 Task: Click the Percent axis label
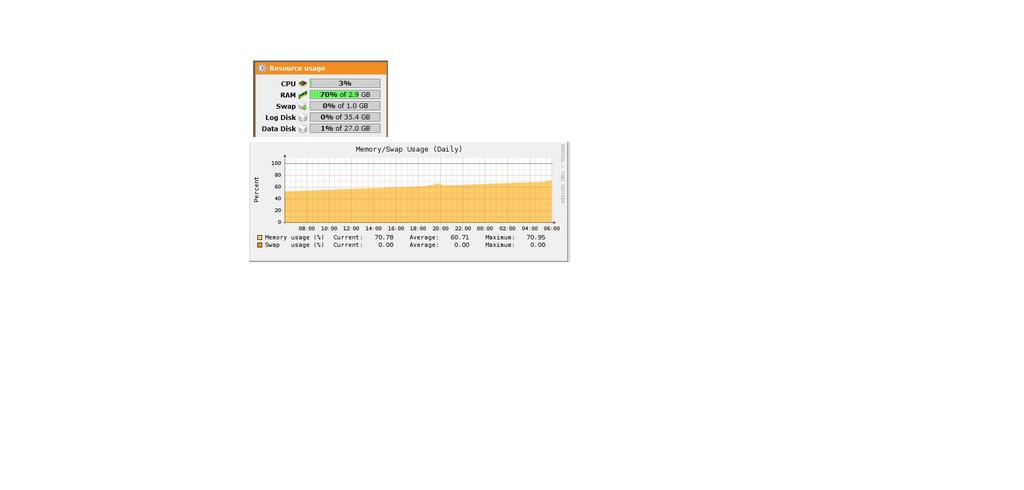click(x=257, y=189)
